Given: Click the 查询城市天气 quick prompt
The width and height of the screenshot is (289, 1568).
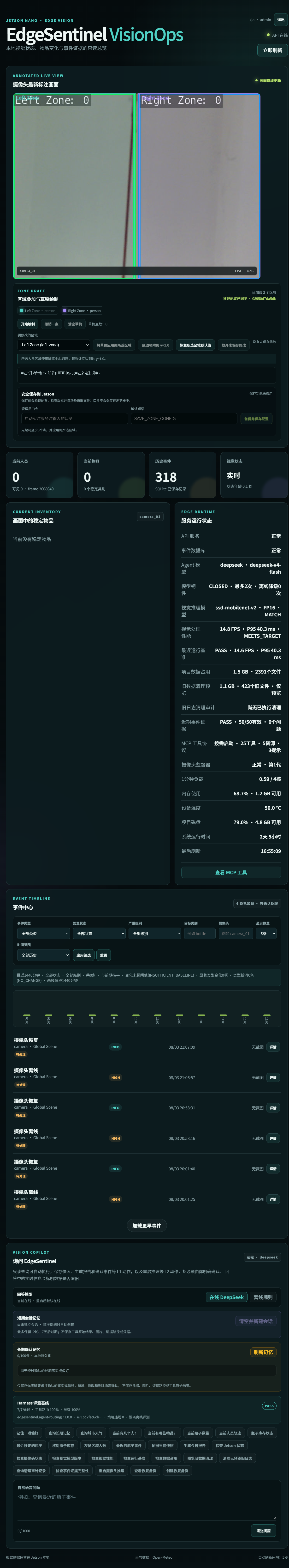Looking at the screenshot, I should click(x=91, y=1433).
